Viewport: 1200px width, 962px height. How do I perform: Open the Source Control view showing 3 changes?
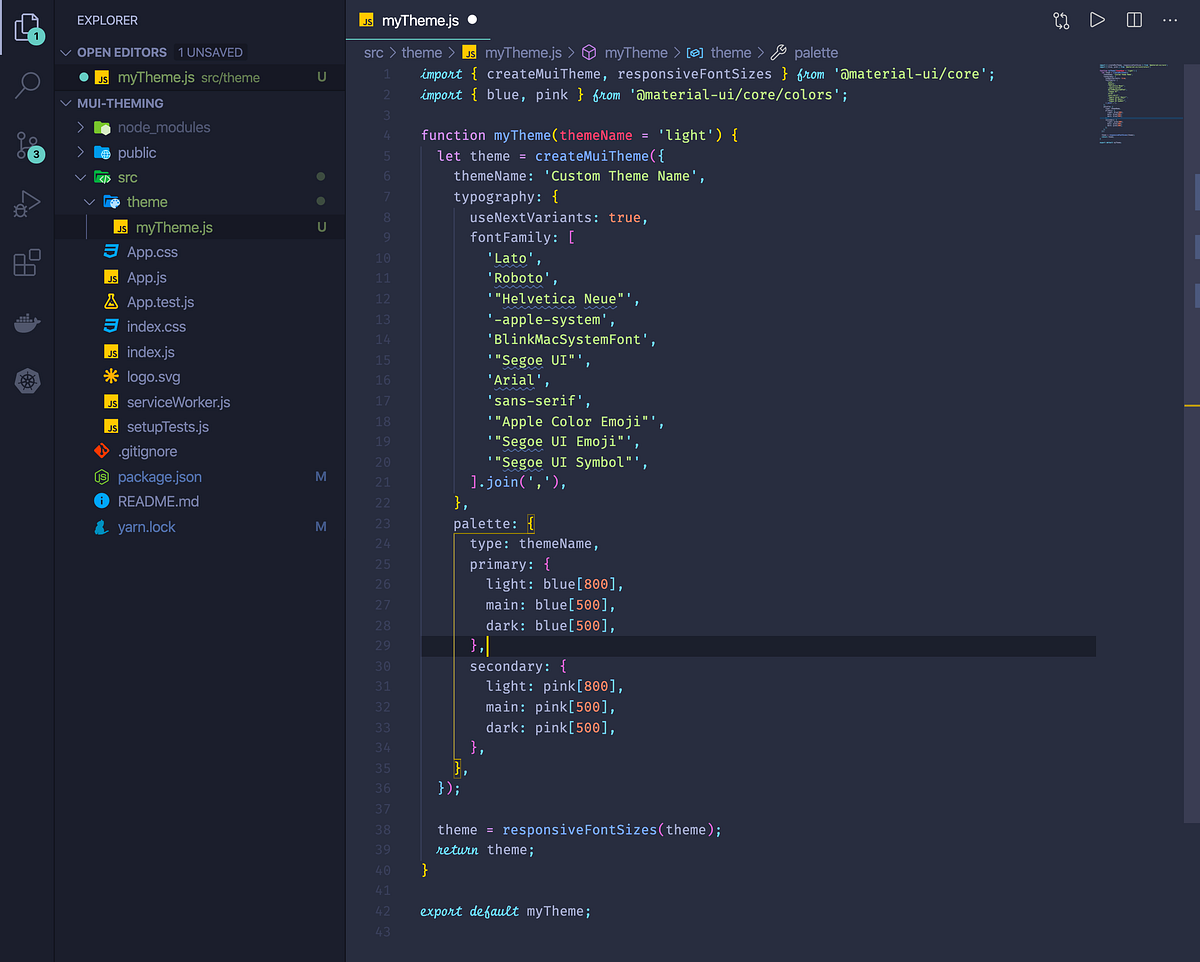point(27,146)
